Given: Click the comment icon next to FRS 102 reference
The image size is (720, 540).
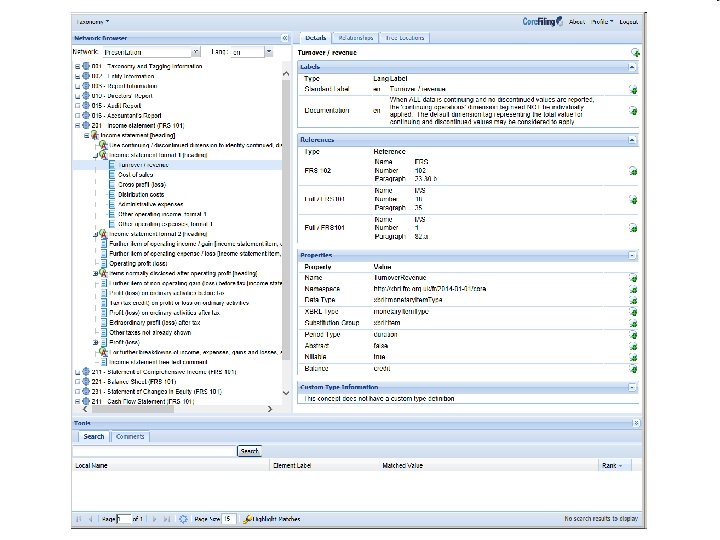Looking at the screenshot, I should pos(633,171).
